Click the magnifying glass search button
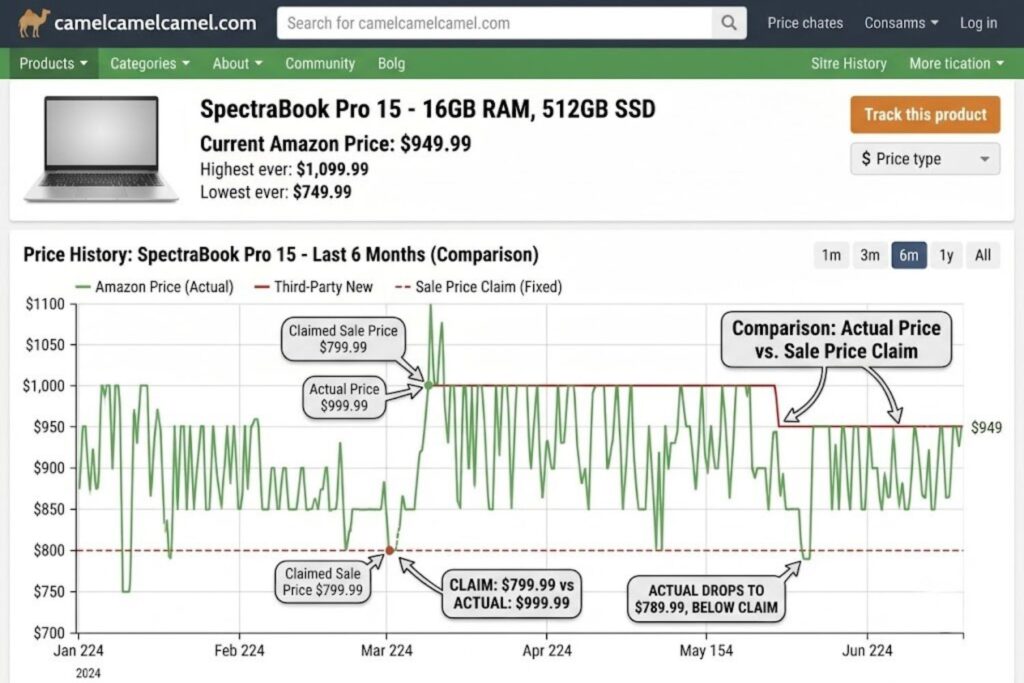The height and width of the screenshot is (683, 1024). (729, 24)
